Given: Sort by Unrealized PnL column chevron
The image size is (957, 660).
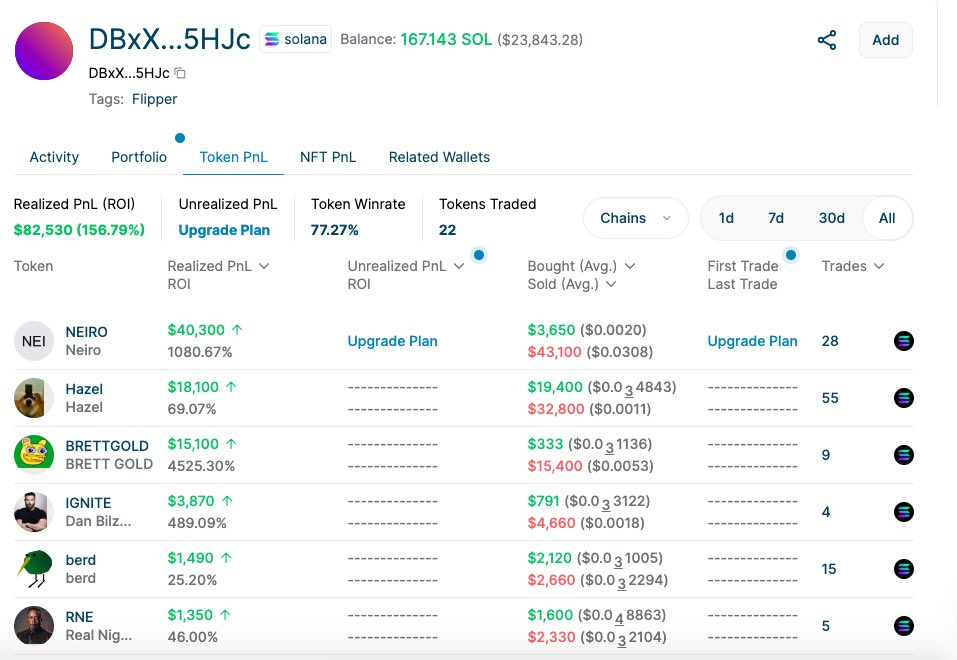Looking at the screenshot, I should click(x=459, y=266).
